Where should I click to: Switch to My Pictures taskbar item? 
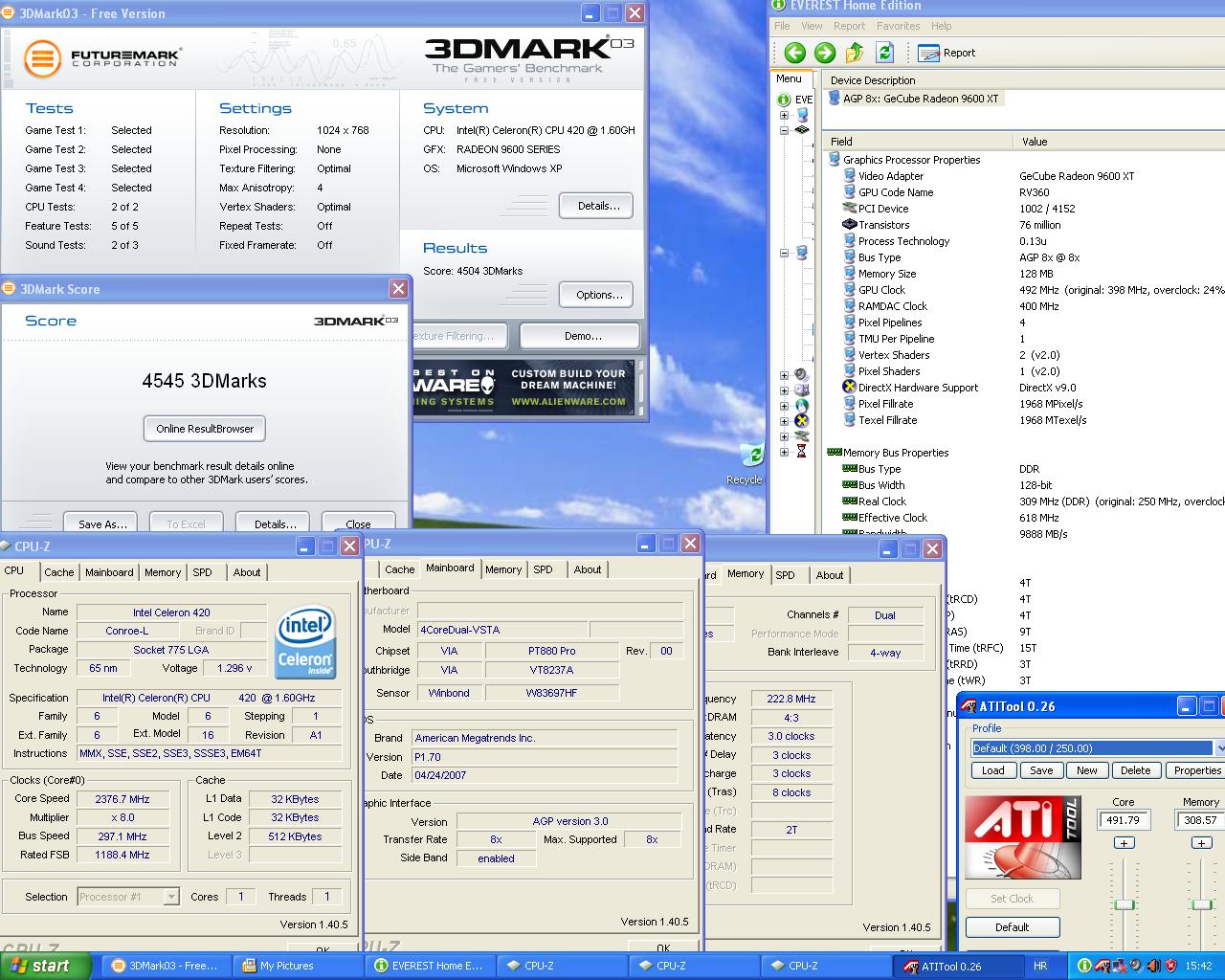298,966
